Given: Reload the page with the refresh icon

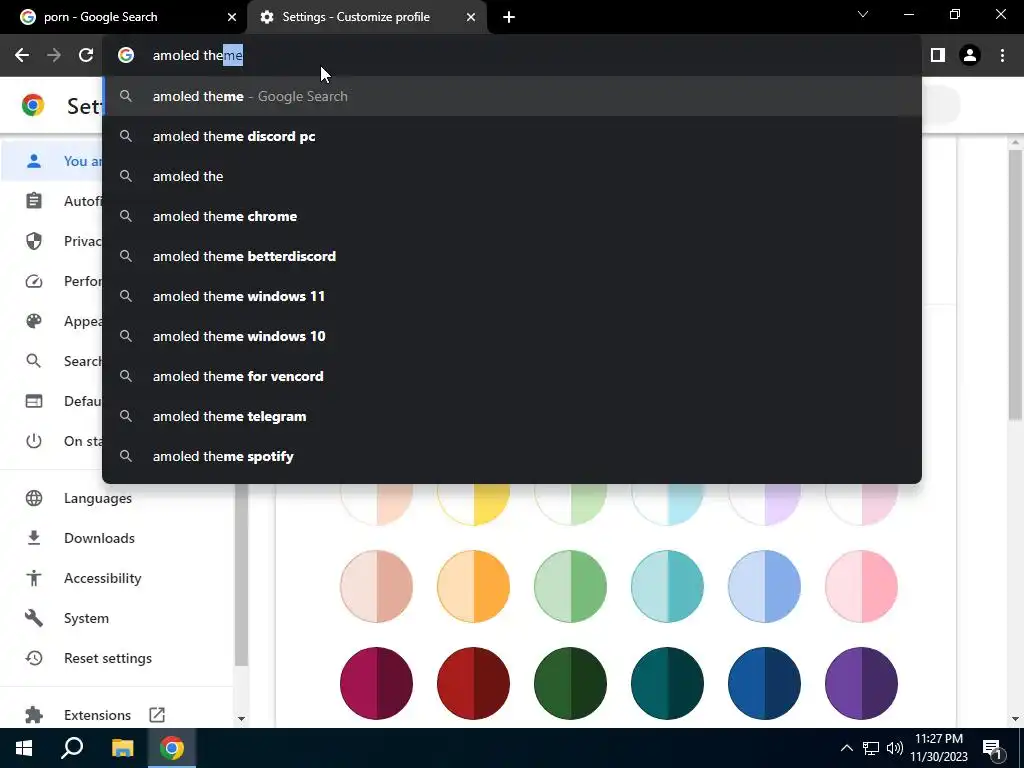Looking at the screenshot, I should [86, 56].
